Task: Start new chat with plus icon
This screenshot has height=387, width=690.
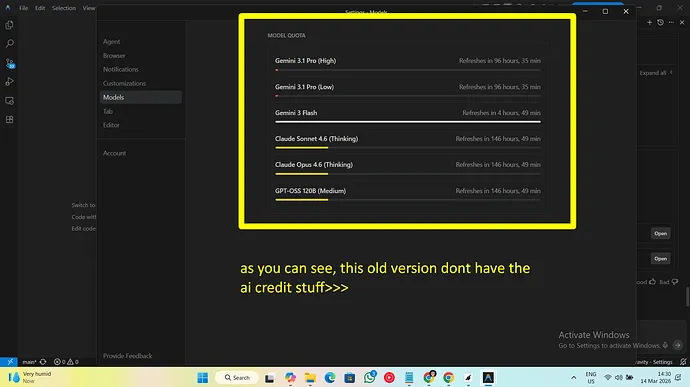Action: pyautogui.click(x=649, y=22)
